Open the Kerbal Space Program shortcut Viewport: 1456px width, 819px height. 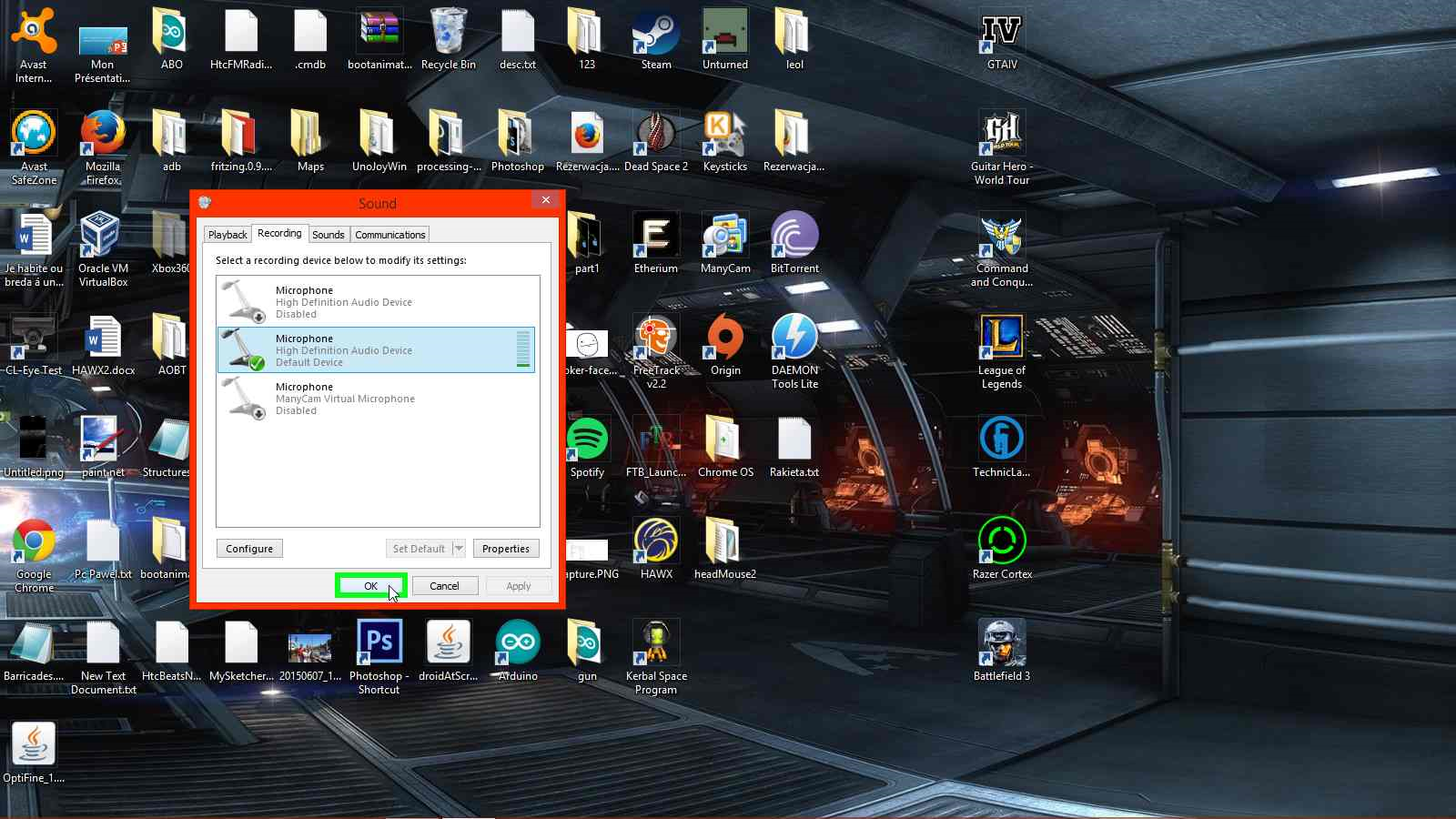pos(656,655)
